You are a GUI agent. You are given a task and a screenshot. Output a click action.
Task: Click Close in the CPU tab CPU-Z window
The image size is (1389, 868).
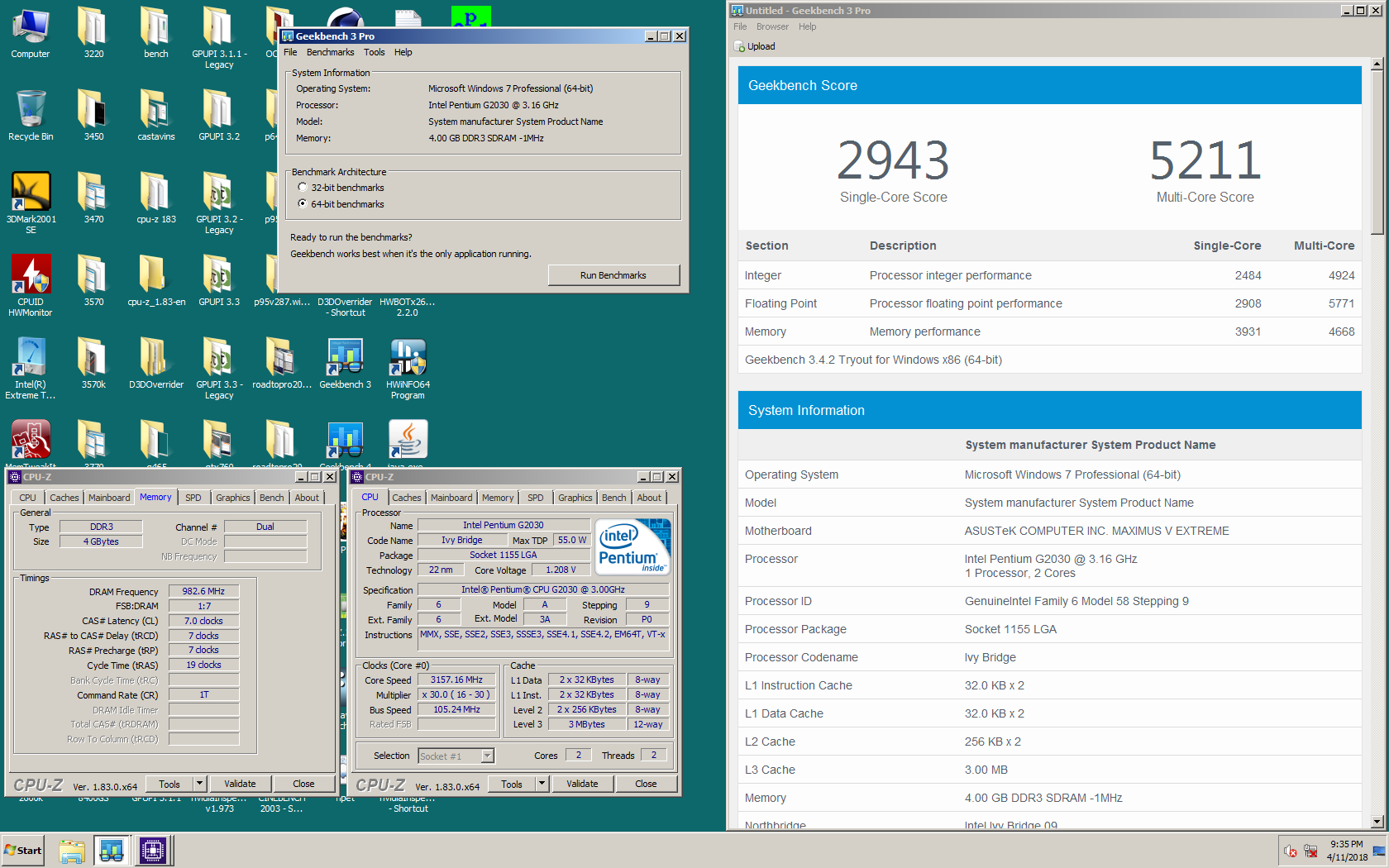[x=646, y=784]
